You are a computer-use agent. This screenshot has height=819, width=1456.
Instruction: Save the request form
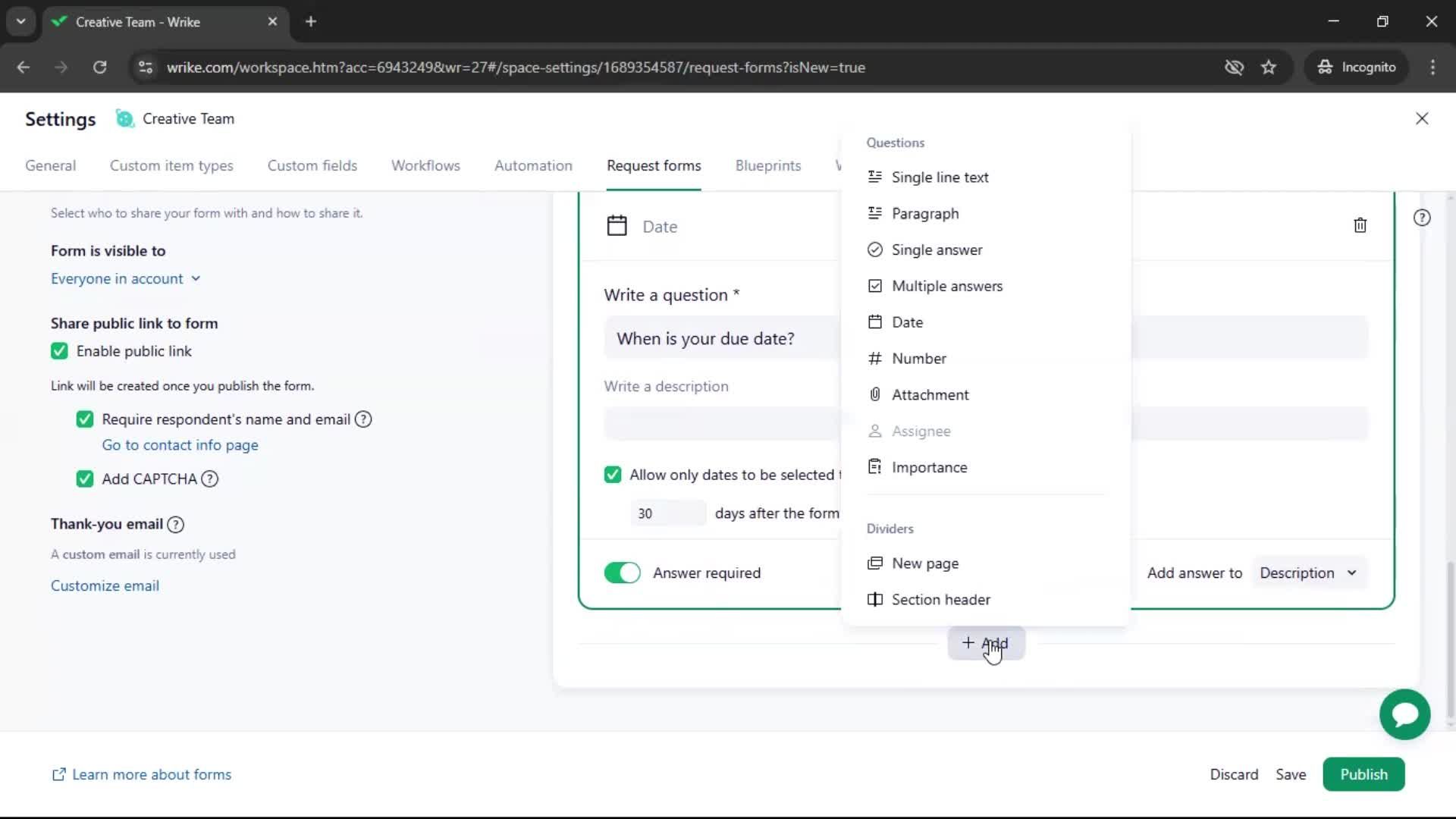[x=1291, y=774]
